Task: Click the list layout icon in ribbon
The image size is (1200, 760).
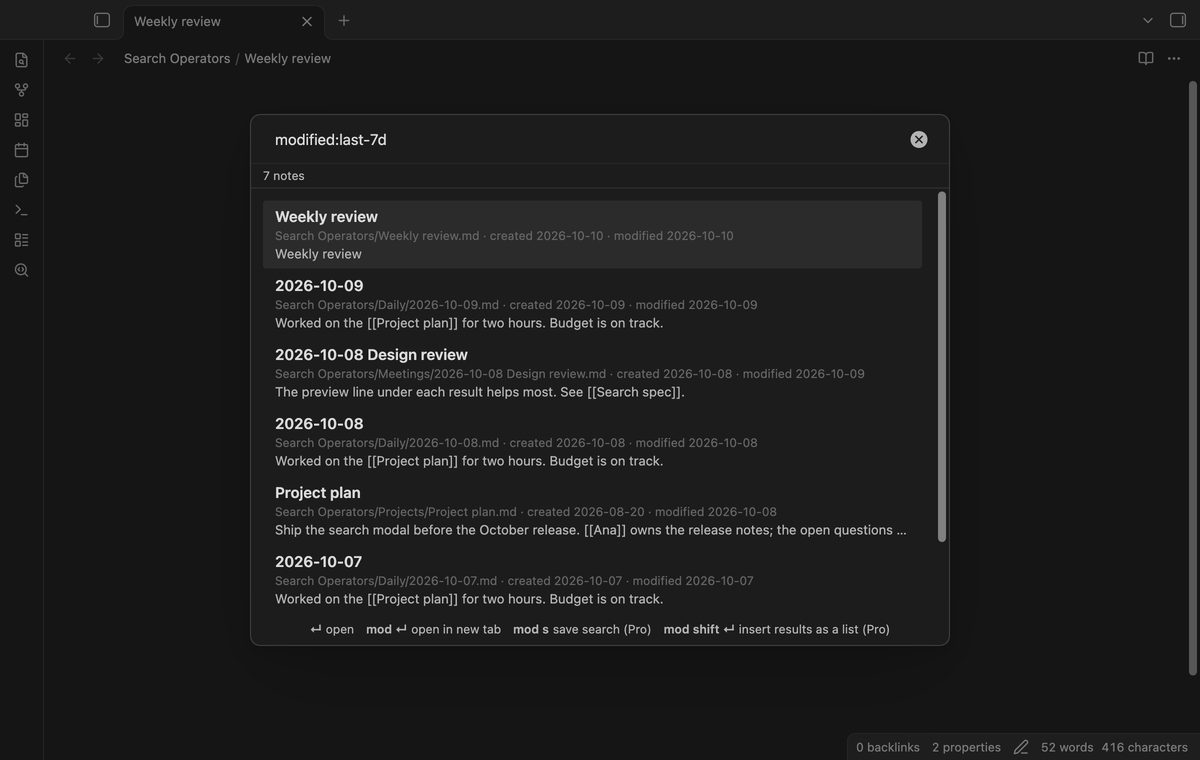Action: click(x=22, y=240)
